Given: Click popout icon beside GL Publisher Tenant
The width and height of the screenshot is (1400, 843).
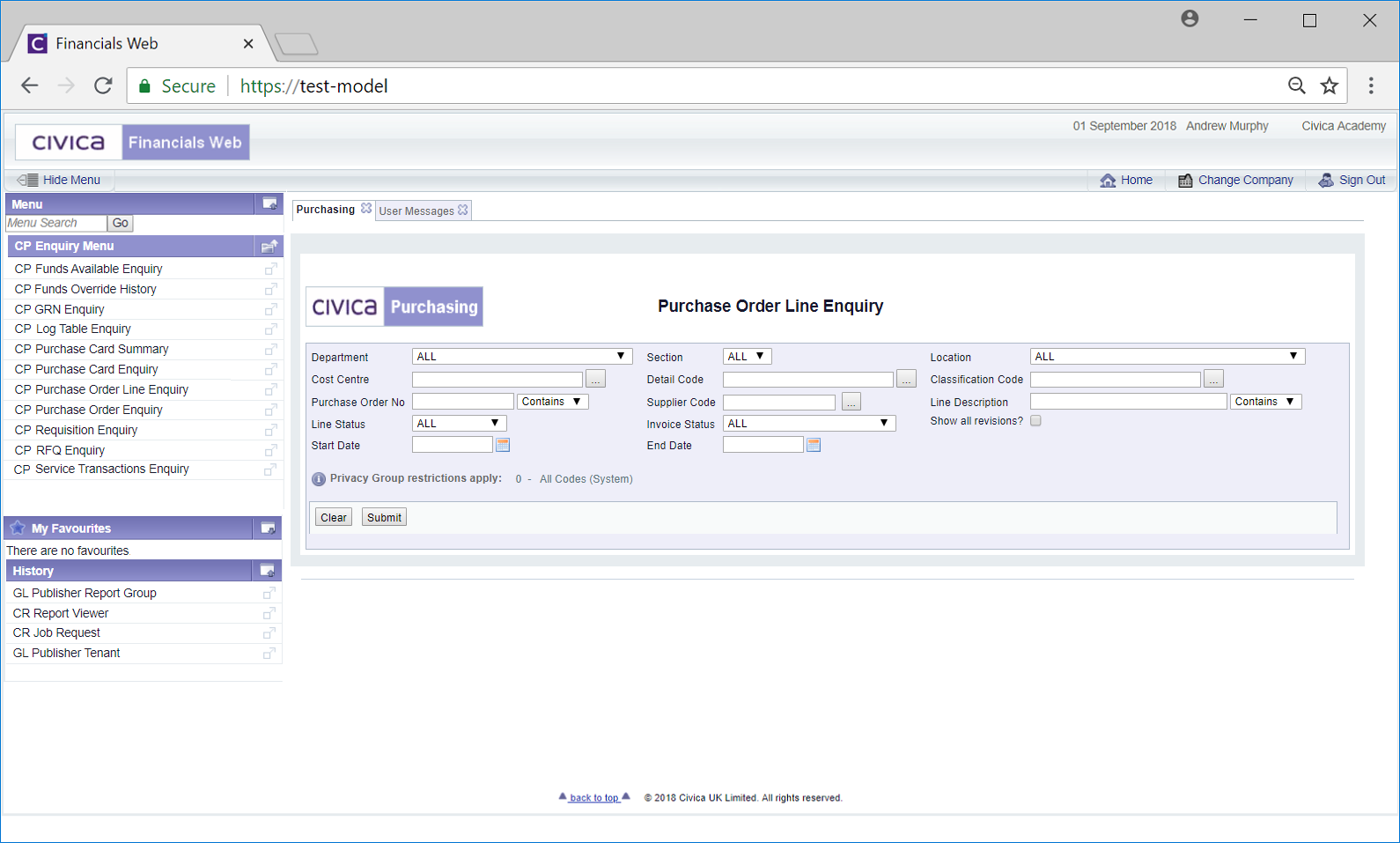Looking at the screenshot, I should [269, 653].
